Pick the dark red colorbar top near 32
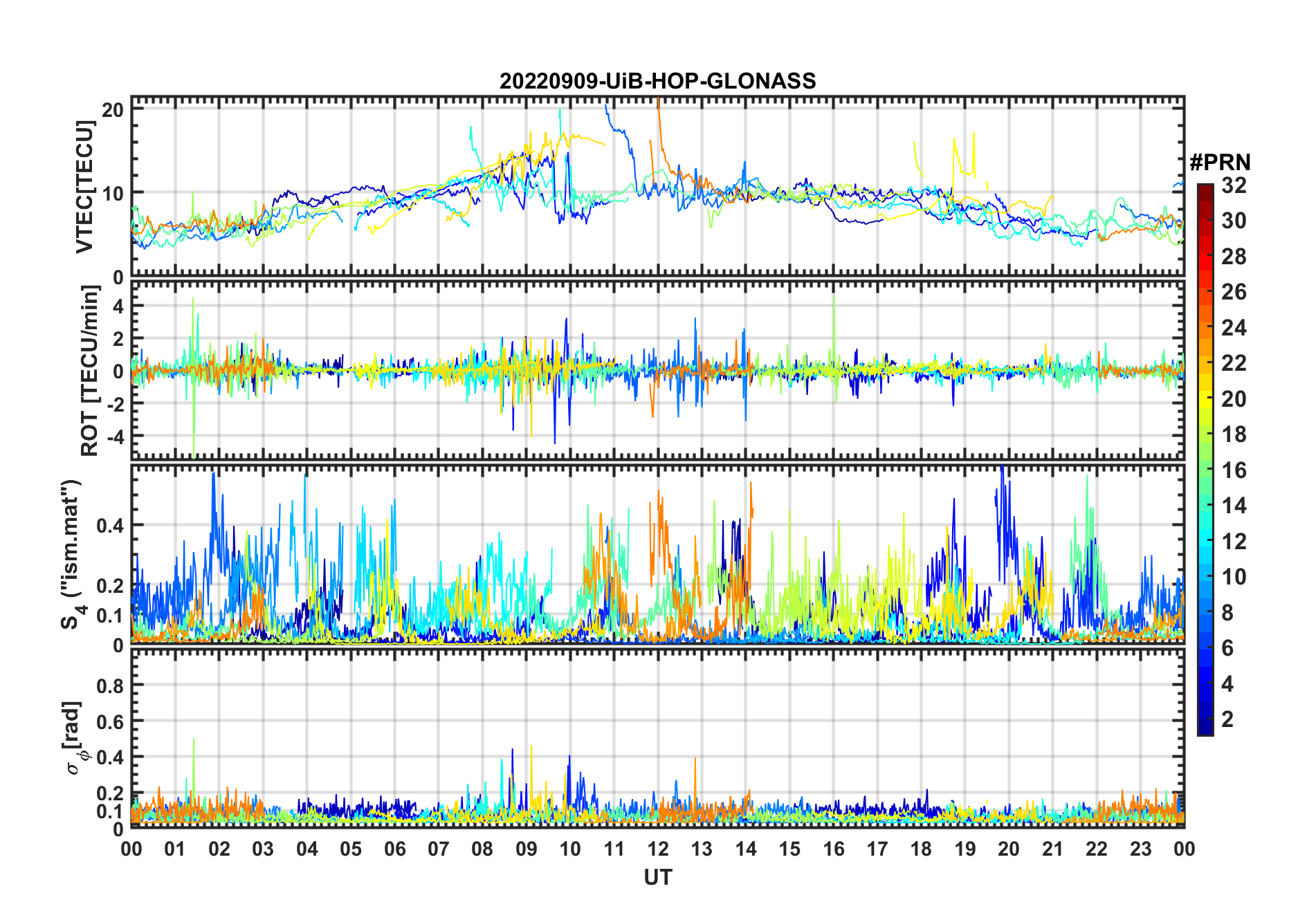Image resolution: width=1316 pixels, height=920 pixels. 1205,188
